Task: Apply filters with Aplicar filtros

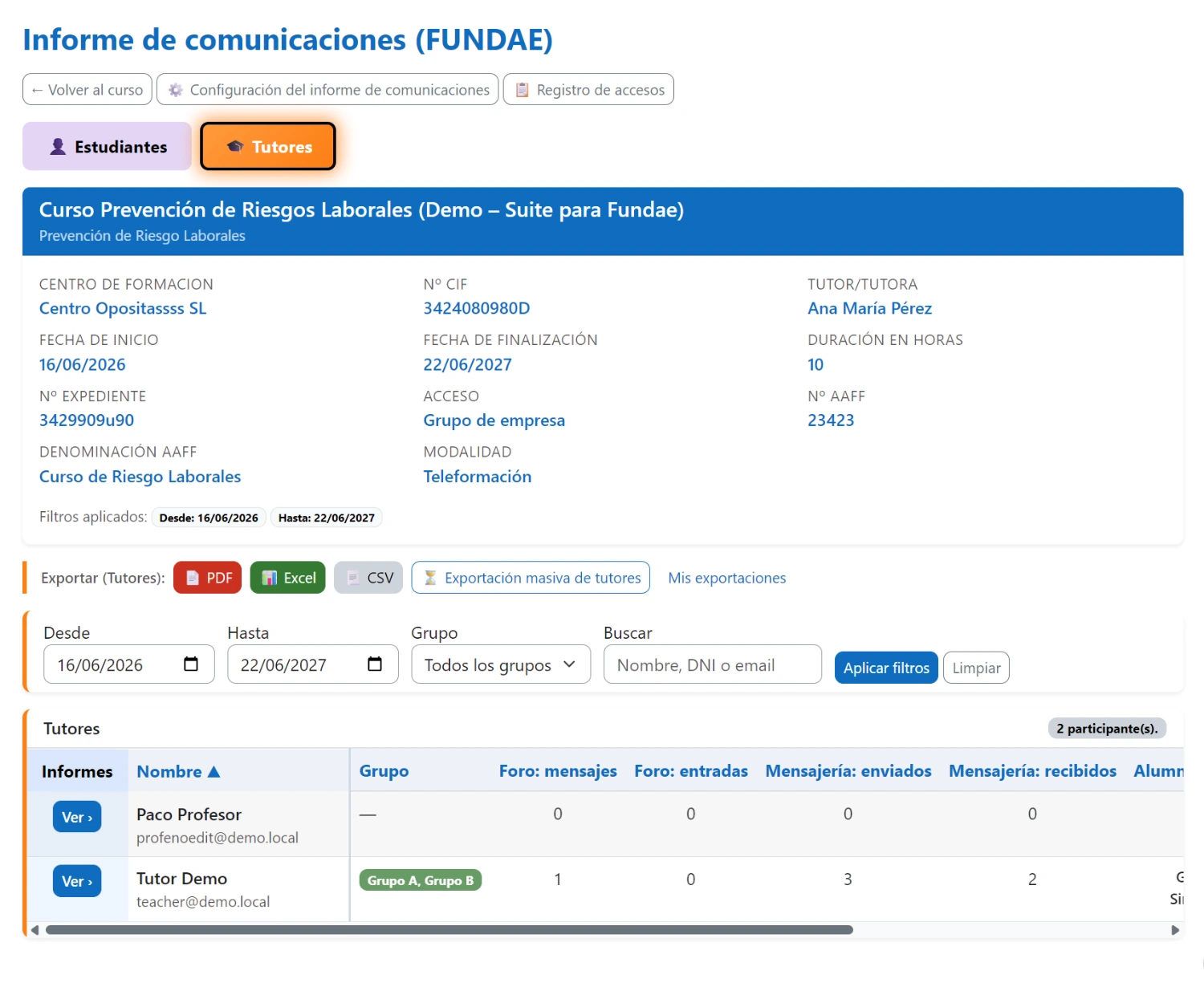Action: (x=886, y=668)
